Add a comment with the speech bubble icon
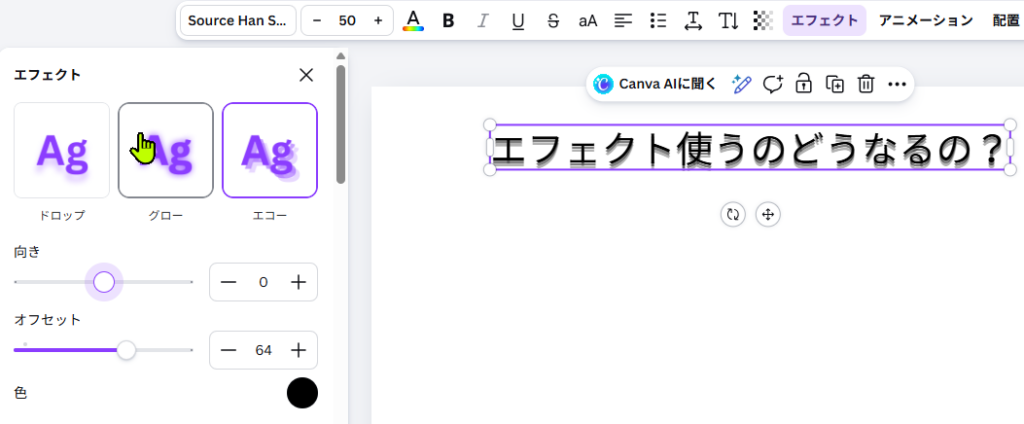This screenshot has height=424, width=1024. tap(773, 84)
